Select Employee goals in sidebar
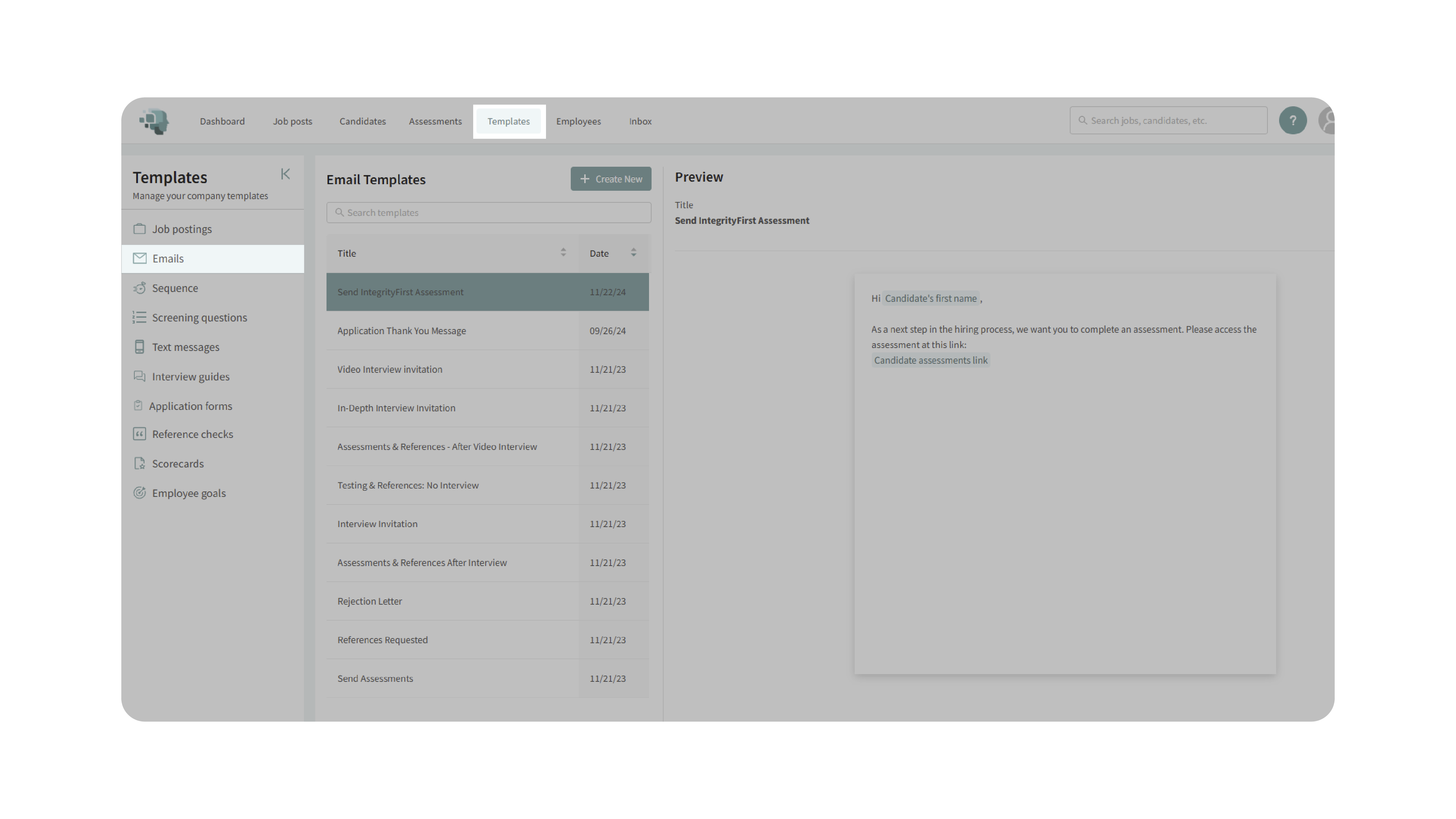This screenshot has height=819, width=1456. point(188,493)
